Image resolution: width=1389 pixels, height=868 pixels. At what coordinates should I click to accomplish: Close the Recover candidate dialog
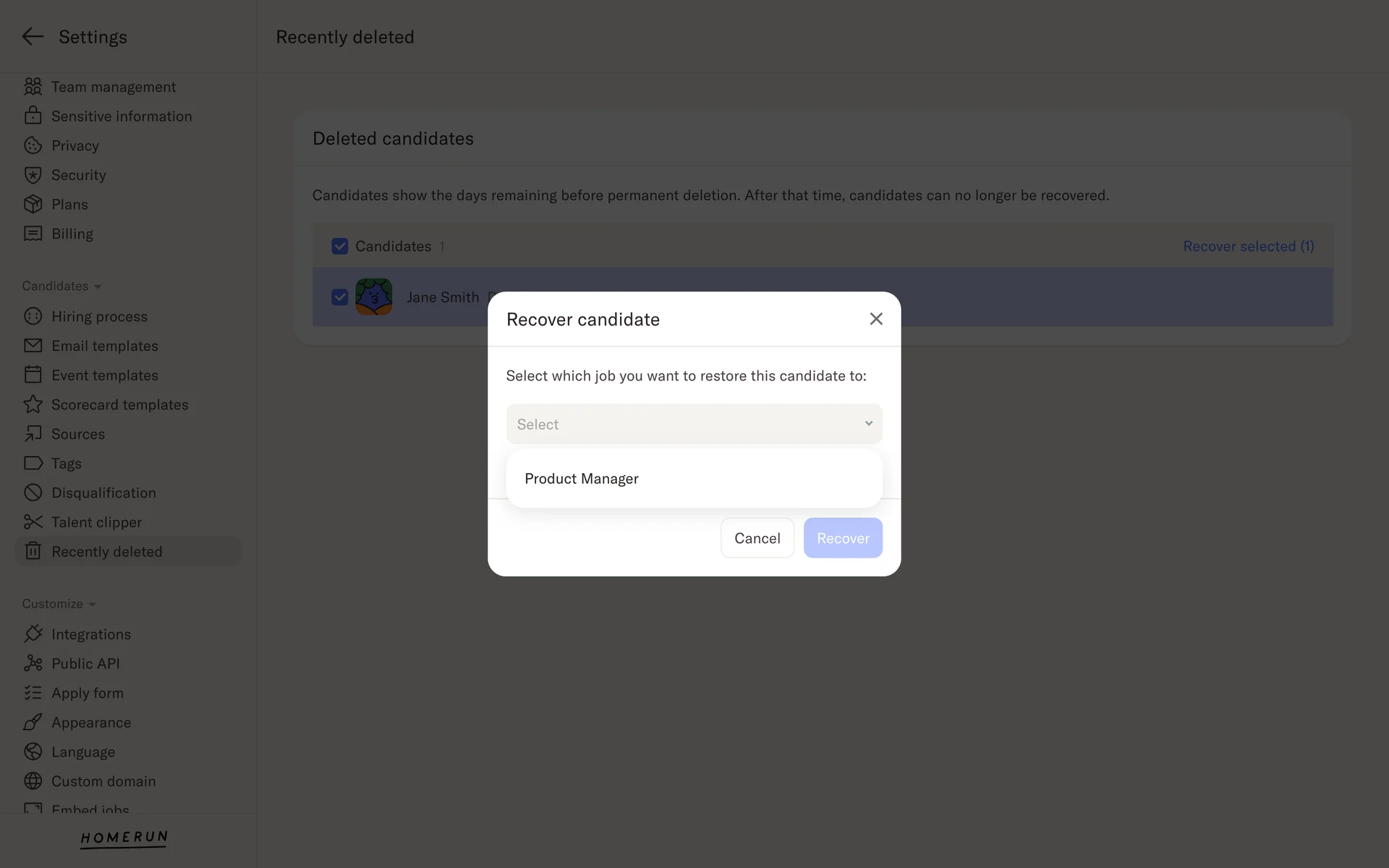click(876, 319)
